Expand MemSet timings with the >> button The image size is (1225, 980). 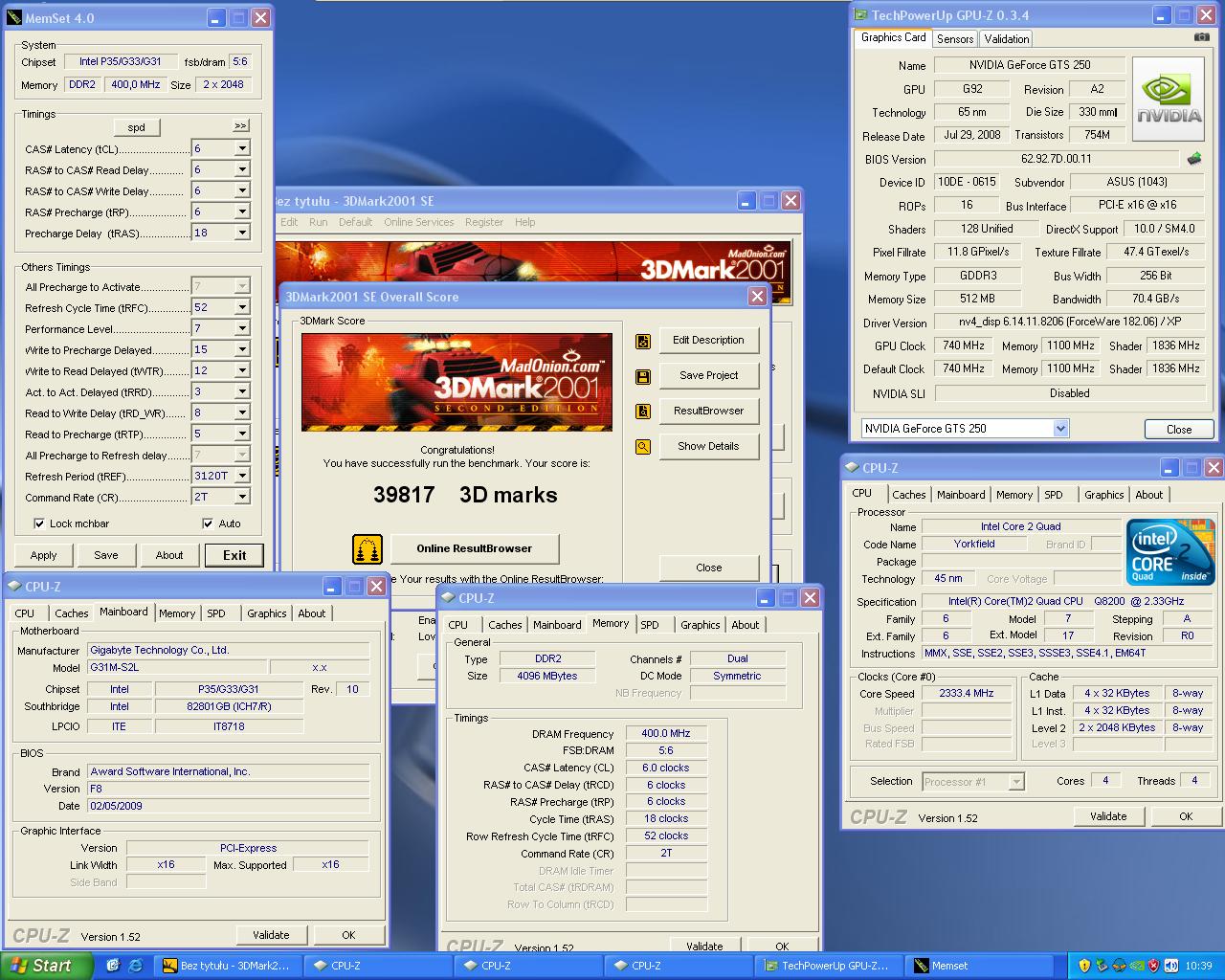(240, 125)
